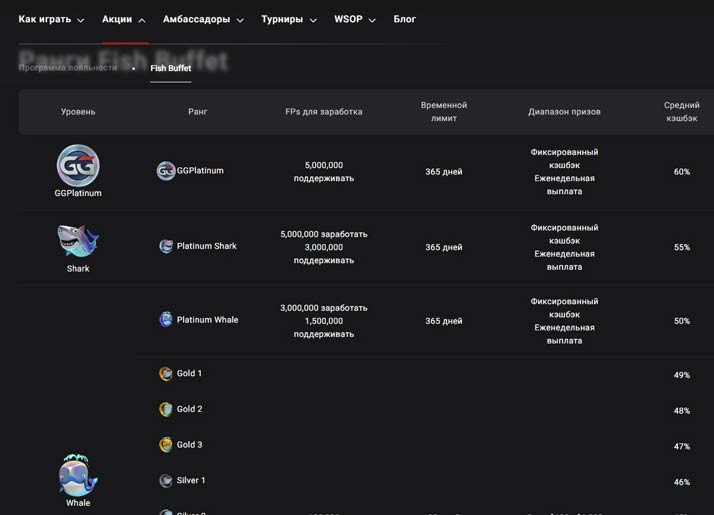This screenshot has width=714, height=515.
Task: Click the large GGPlatinum level logo
Action: (x=78, y=165)
